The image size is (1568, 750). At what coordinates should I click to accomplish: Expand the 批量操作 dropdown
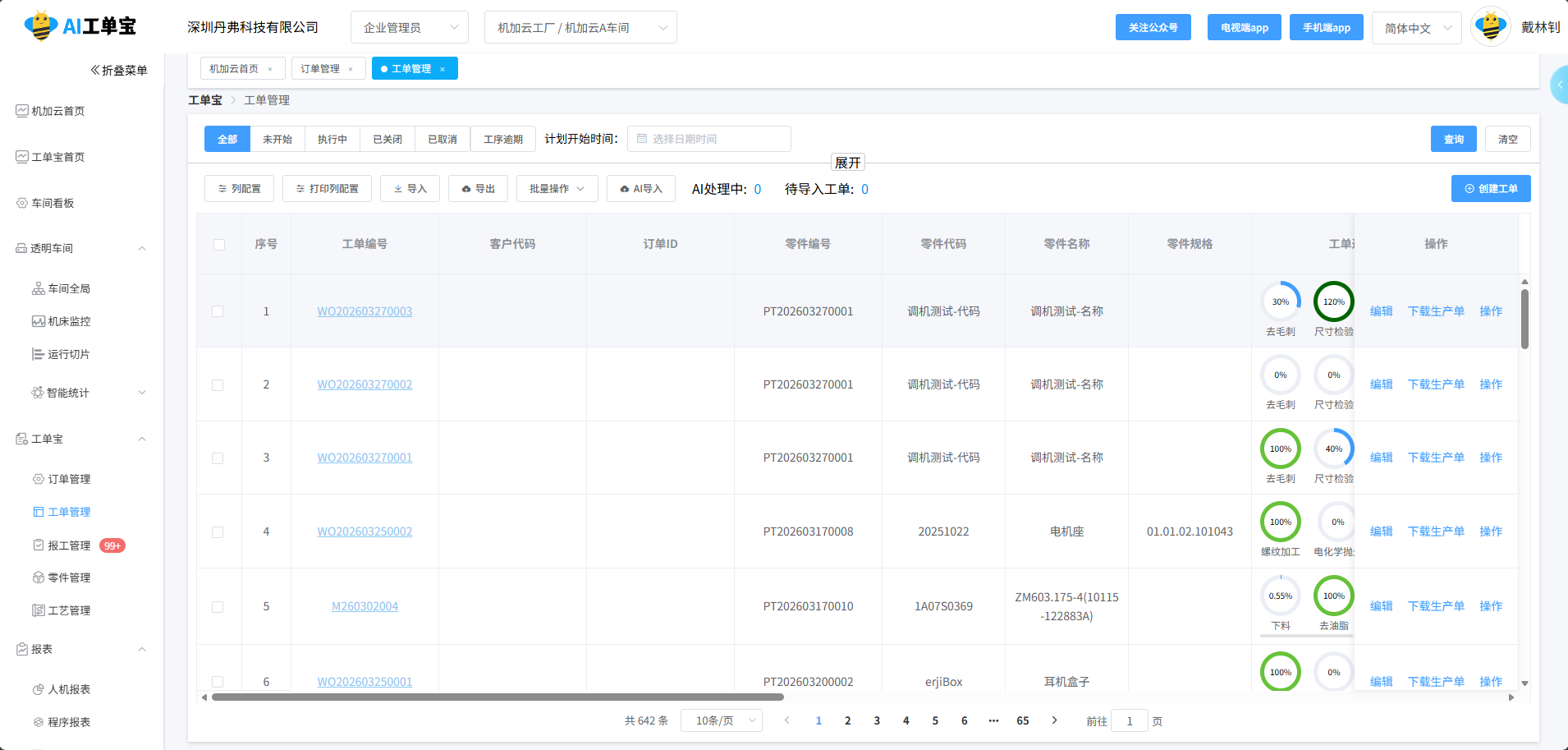click(x=557, y=189)
